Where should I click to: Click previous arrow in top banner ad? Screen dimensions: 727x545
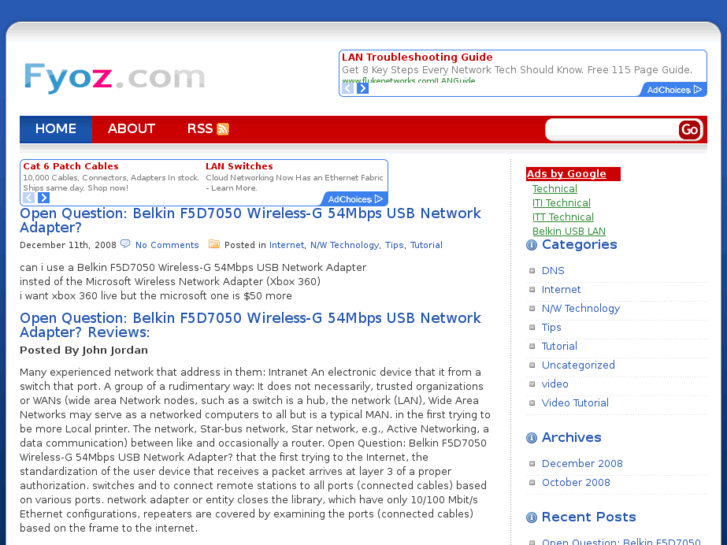point(348,88)
